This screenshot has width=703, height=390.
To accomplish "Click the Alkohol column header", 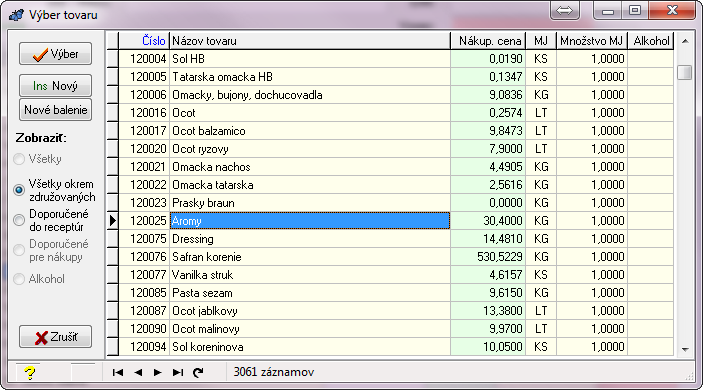I will tap(651, 41).
